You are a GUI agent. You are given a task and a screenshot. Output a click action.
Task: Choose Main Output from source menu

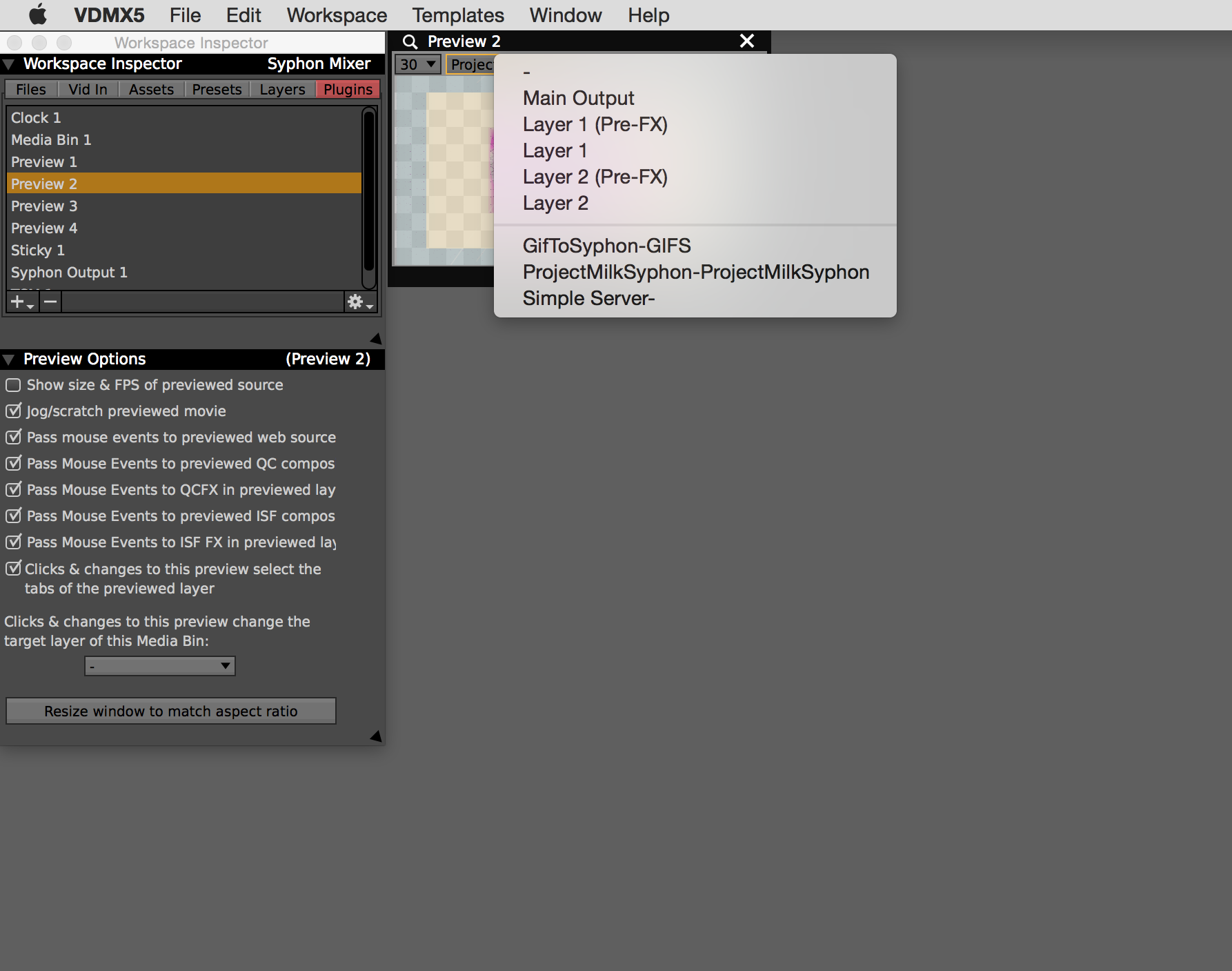(695, 98)
